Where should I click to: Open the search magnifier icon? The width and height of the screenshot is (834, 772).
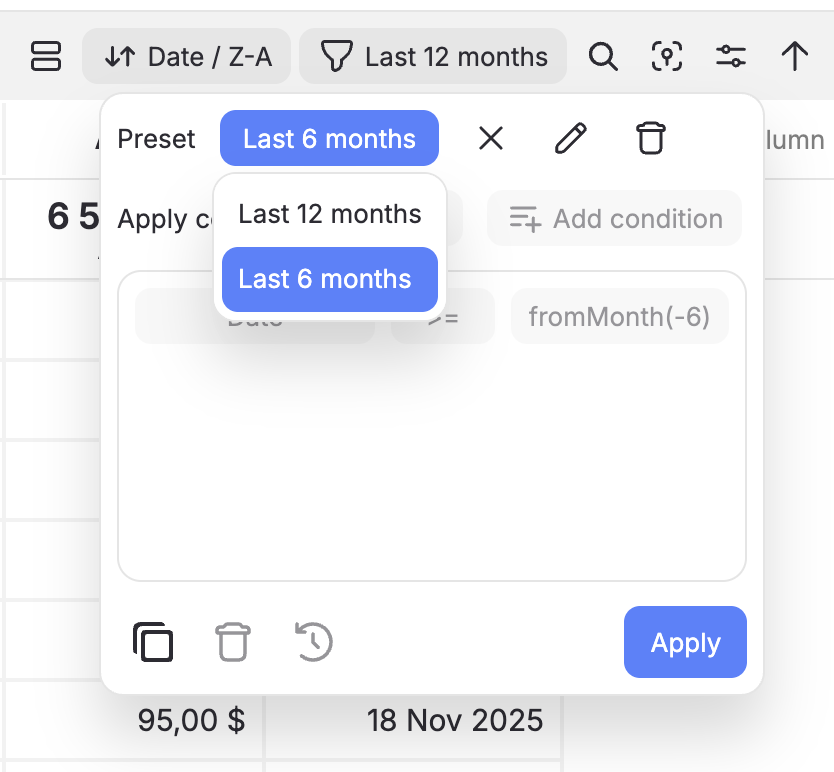(602, 56)
